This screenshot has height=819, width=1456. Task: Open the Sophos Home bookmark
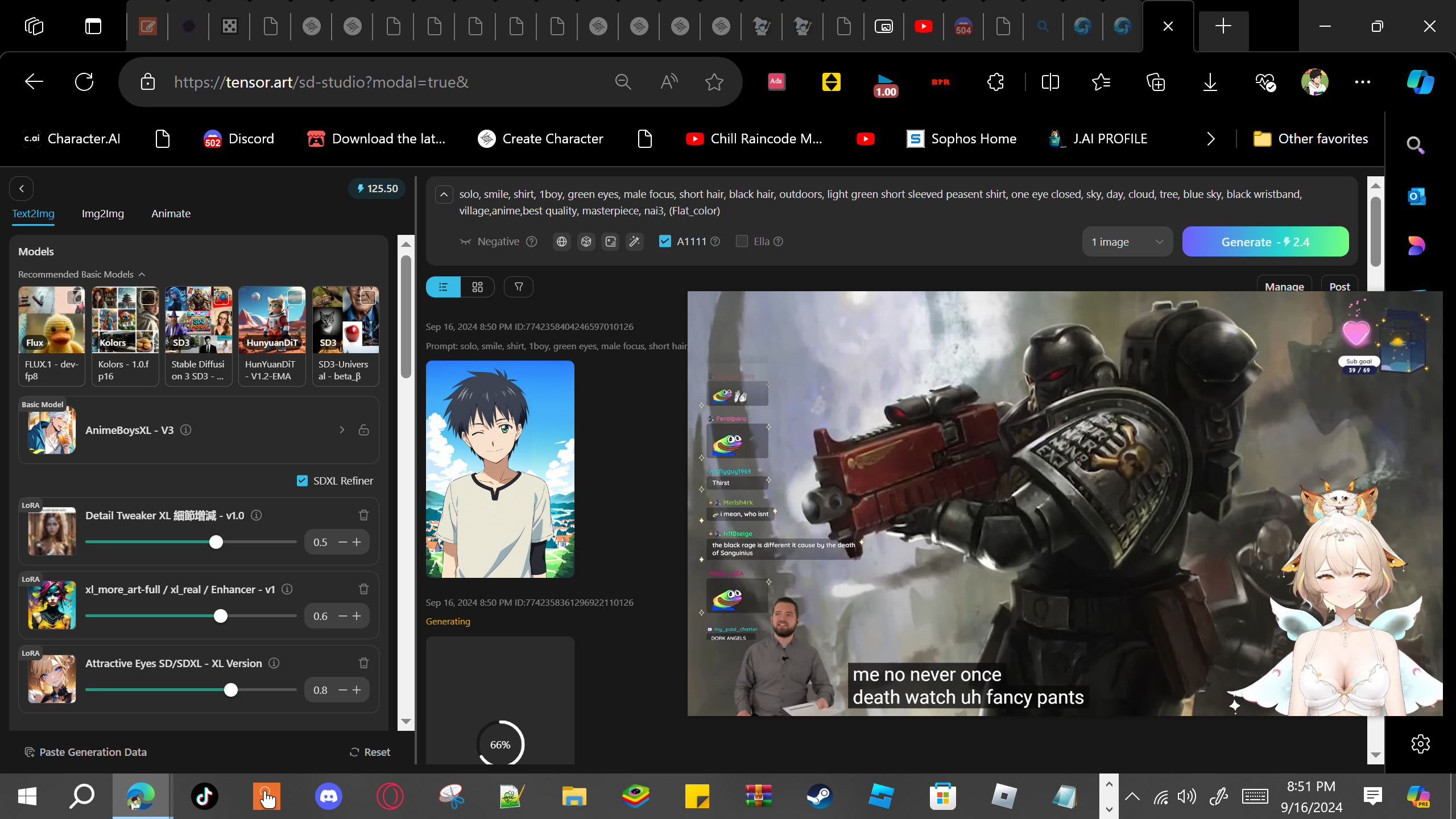(x=962, y=139)
